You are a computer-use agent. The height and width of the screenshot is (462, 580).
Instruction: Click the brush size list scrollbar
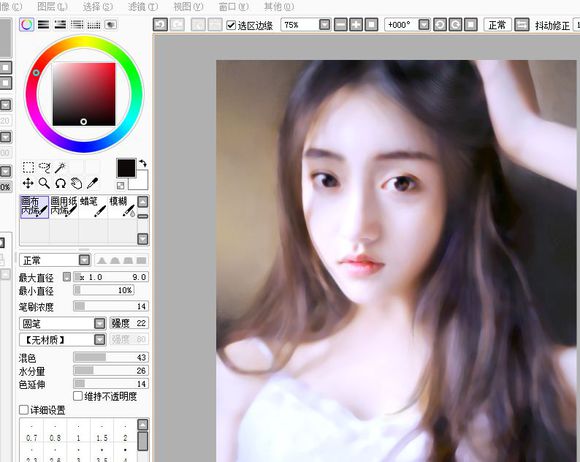143,440
